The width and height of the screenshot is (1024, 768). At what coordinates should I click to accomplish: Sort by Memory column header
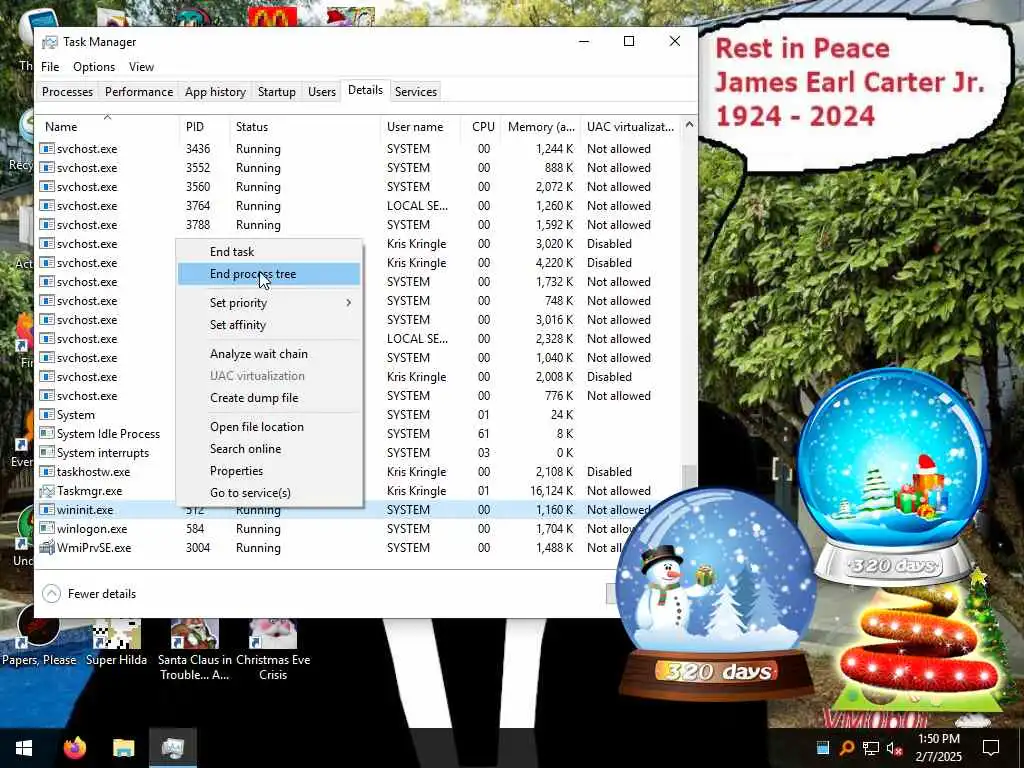click(541, 127)
